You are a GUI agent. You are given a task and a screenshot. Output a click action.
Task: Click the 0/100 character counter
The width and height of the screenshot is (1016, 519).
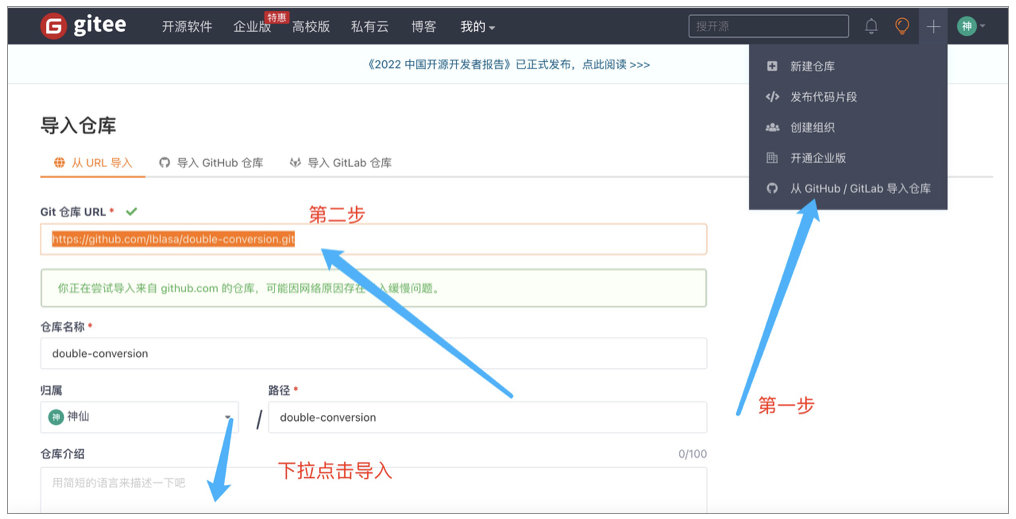tap(693, 454)
